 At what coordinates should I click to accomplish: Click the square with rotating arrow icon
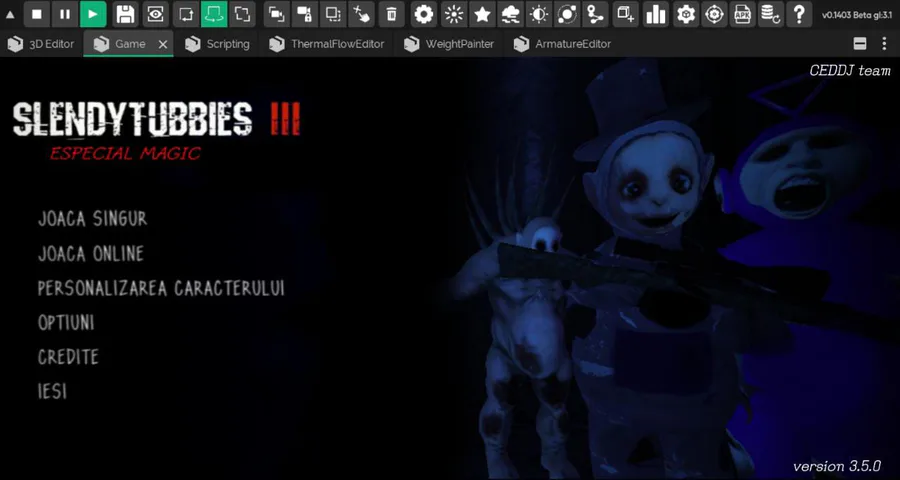pyautogui.click(x=186, y=14)
